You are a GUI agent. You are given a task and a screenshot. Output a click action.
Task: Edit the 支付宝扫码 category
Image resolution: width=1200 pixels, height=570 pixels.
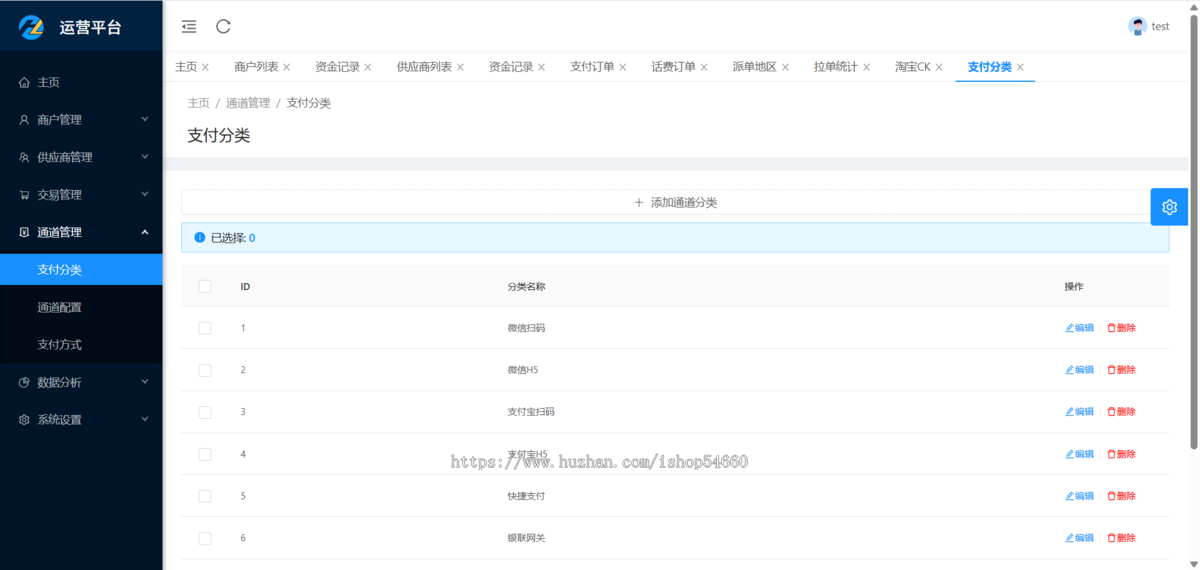1079,412
